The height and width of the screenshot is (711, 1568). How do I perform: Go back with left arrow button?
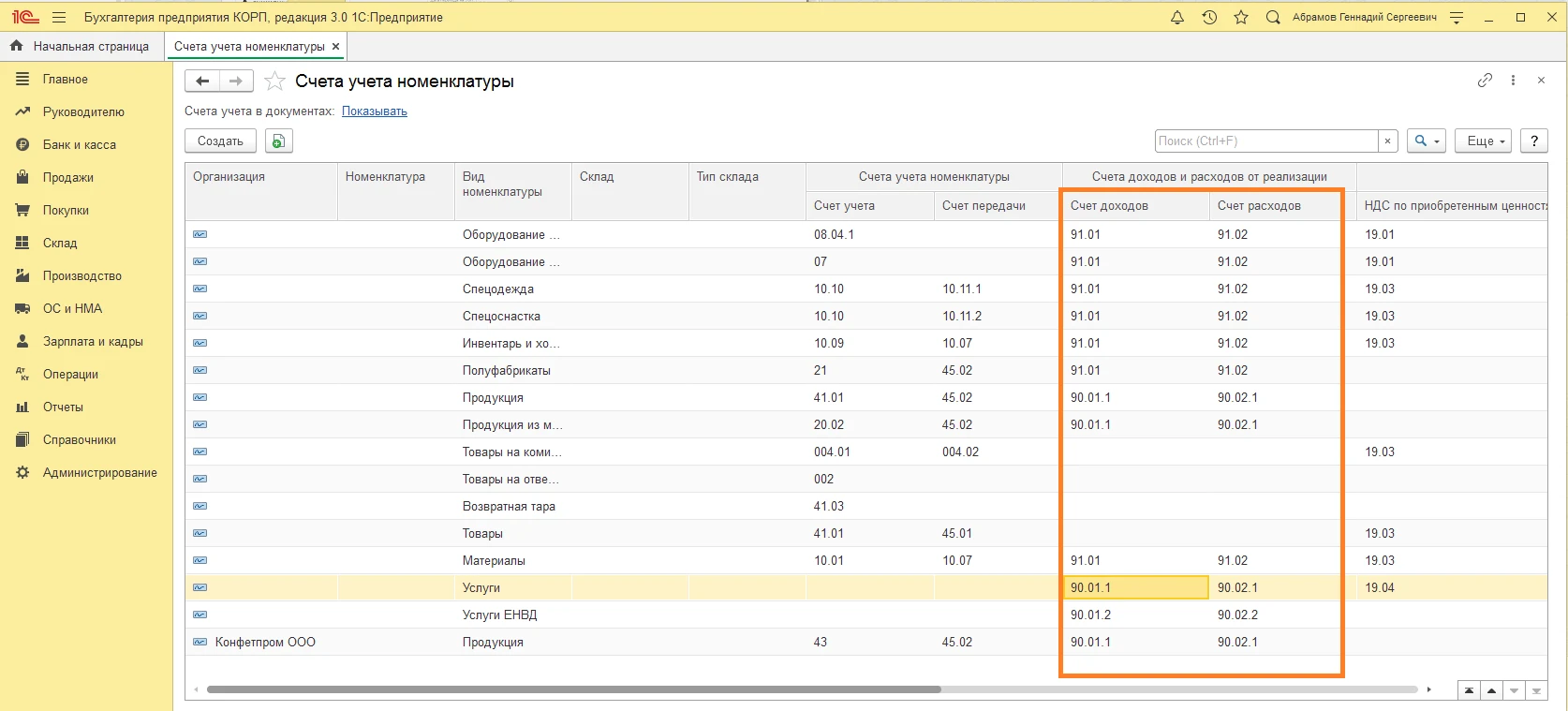coord(202,81)
